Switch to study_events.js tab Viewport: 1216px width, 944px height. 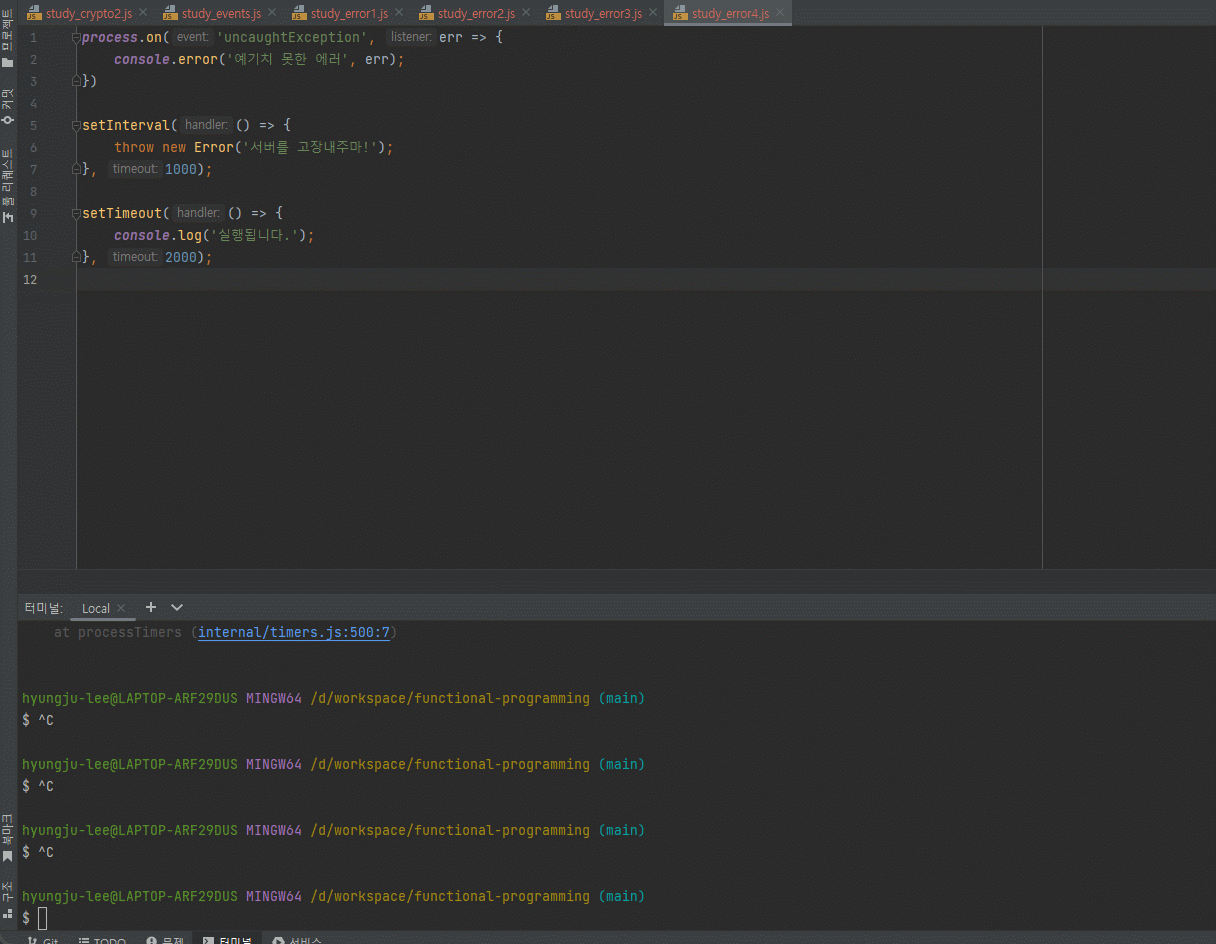pyautogui.click(x=220, y=14)
